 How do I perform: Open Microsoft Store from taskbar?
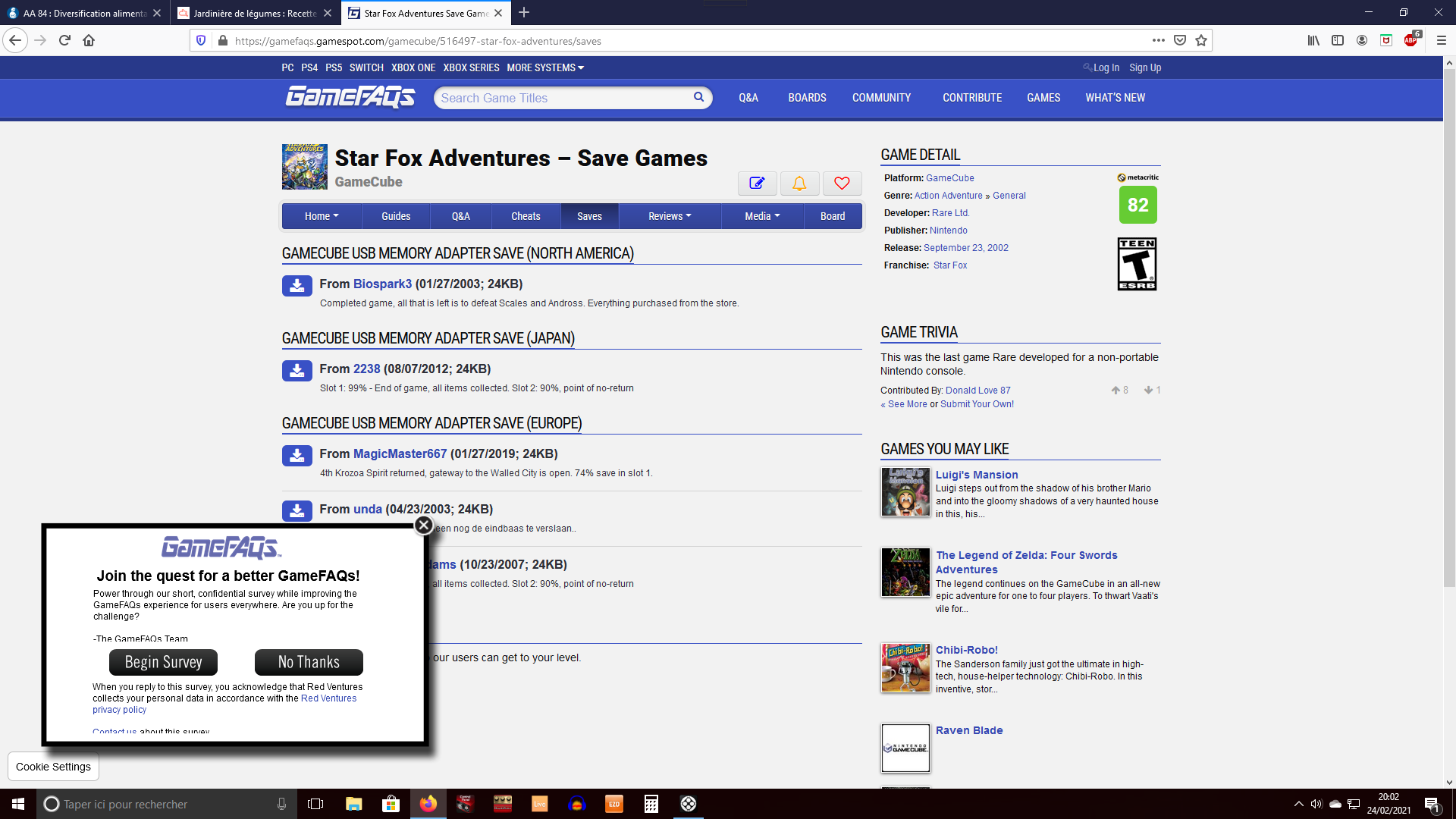tap(391, 804)
